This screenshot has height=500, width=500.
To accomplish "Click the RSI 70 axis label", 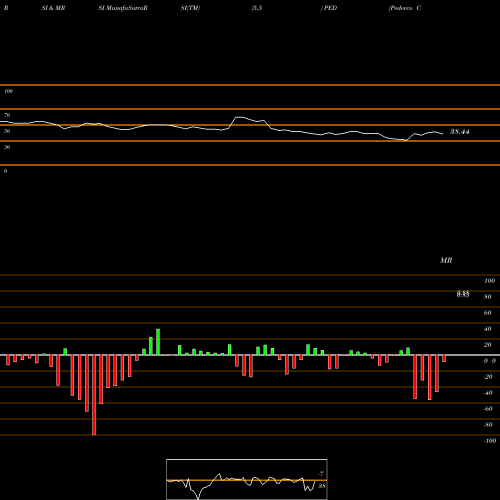I will click(7, 115).
